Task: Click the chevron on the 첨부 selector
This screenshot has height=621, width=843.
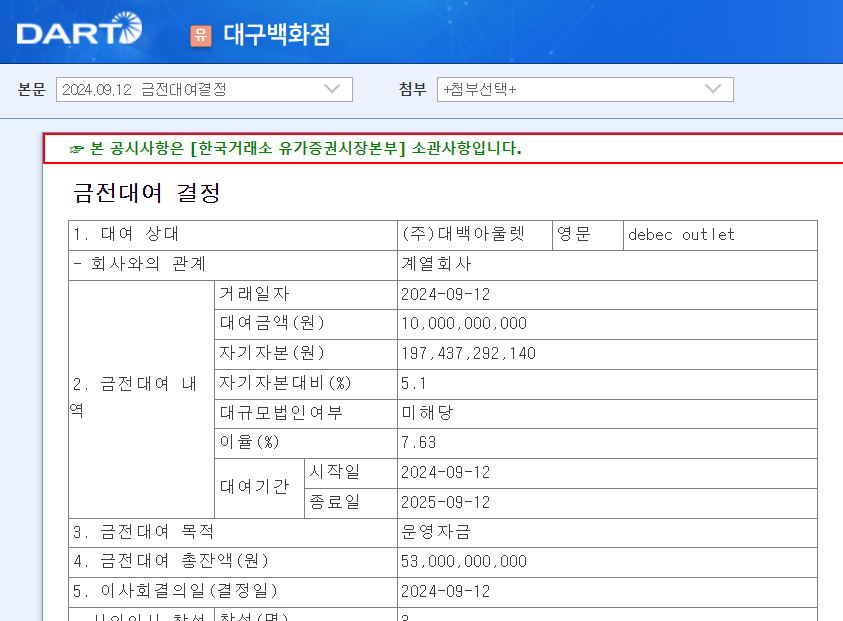Action: (x=713, y=89)
